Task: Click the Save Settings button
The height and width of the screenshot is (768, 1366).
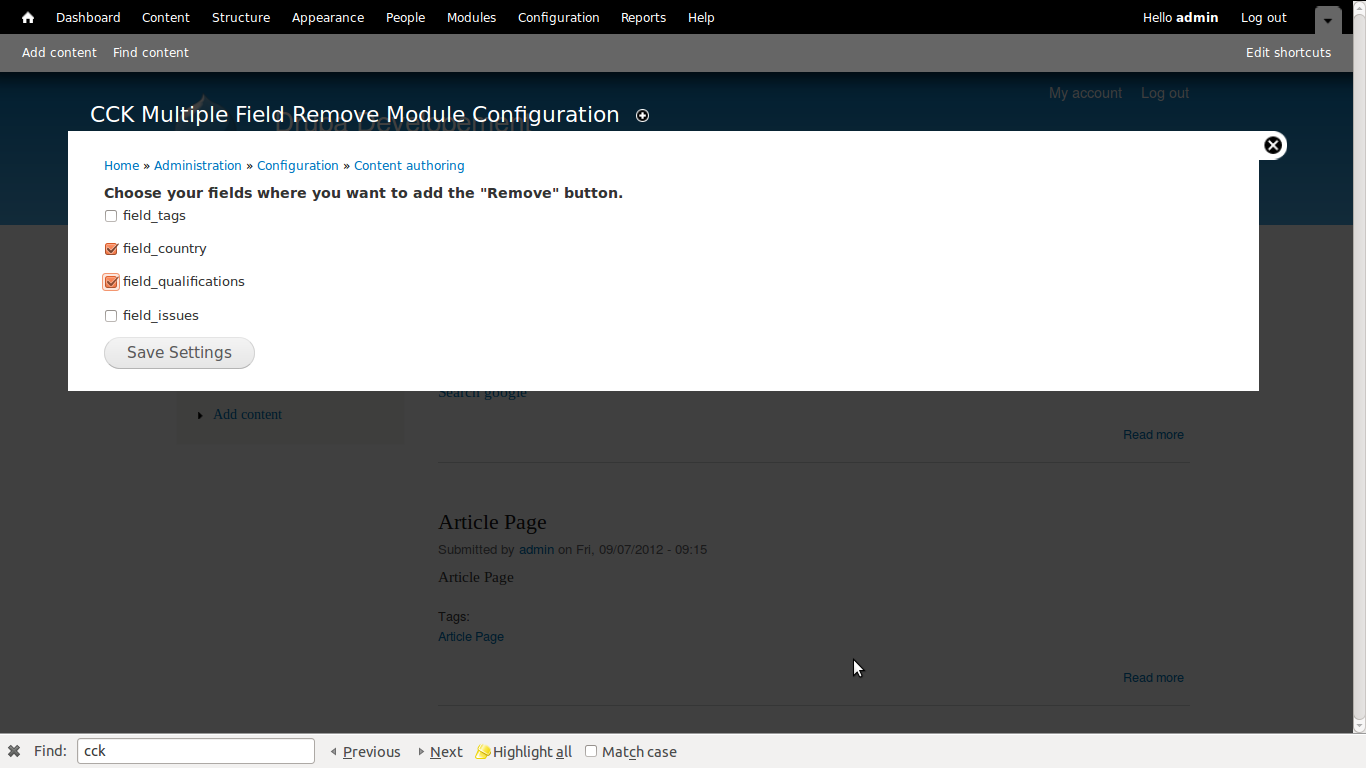Action: [x=179, y=352]
